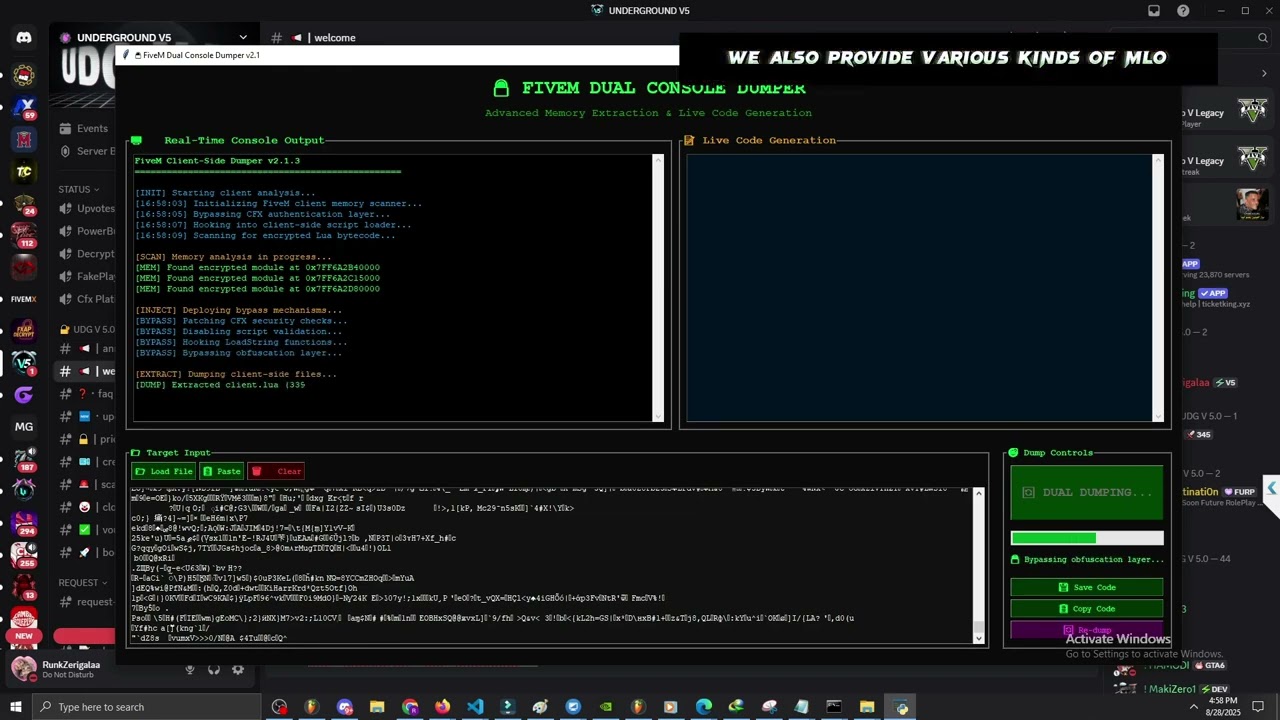Open Microsoft Edge from taskbar
The image size is (1280, 720).
pos(704,707)
